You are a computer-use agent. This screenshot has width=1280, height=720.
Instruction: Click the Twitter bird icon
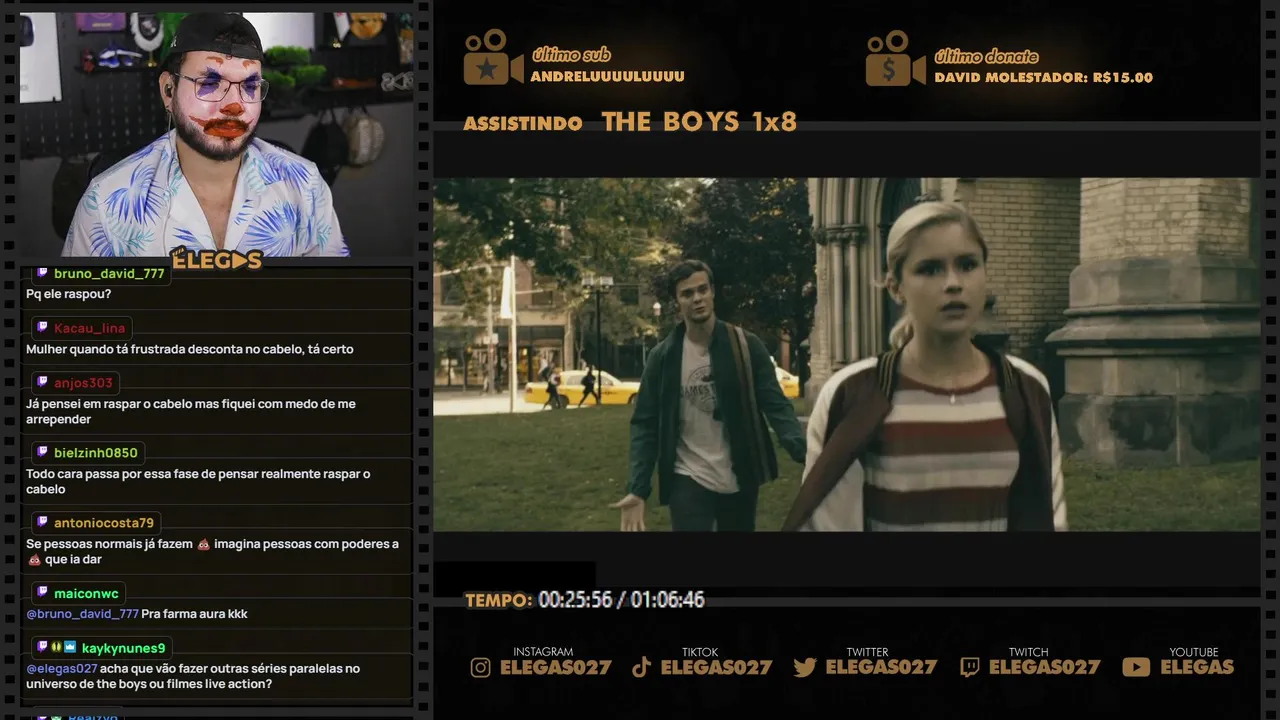click(x=805, y=667)
